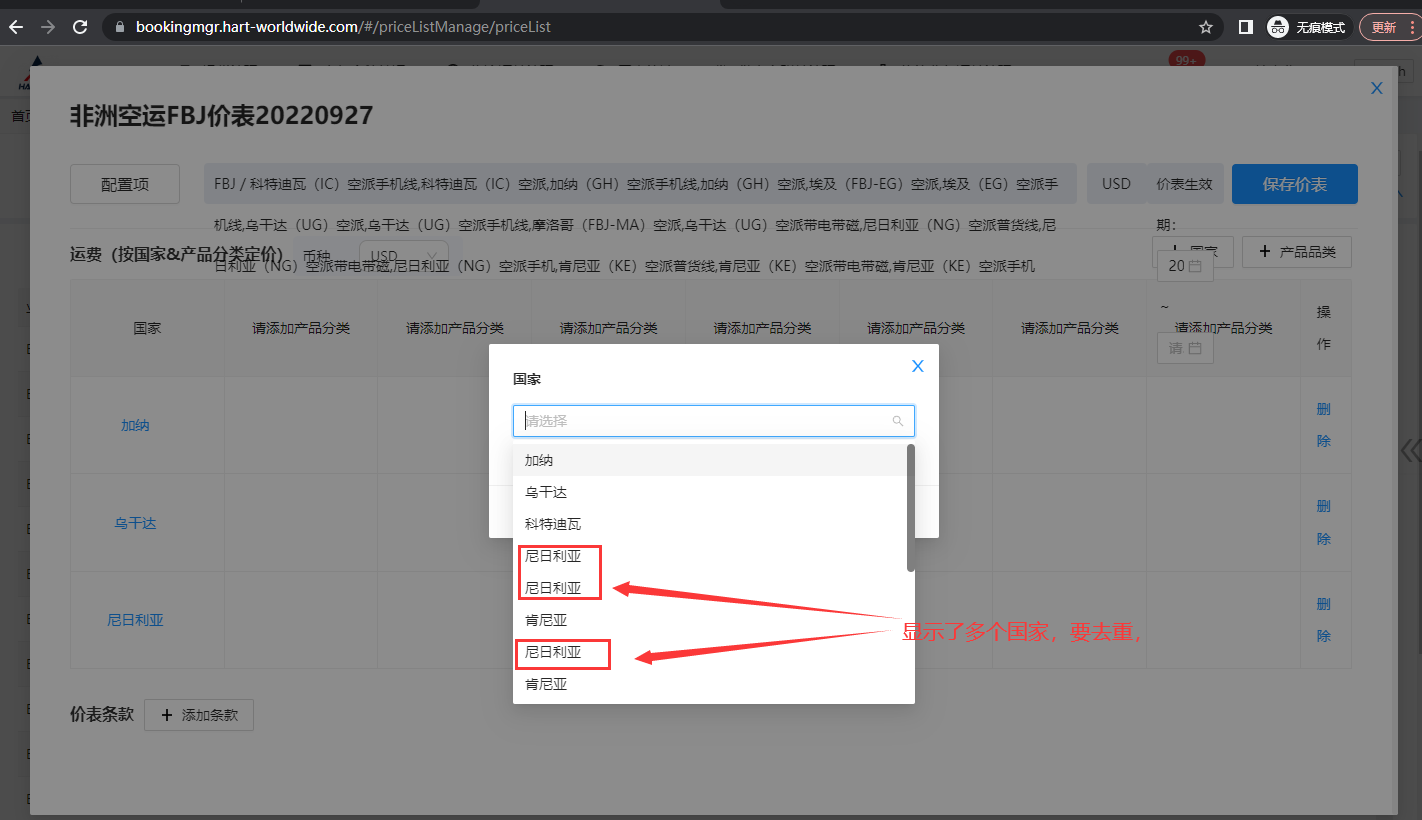The image size is (1422, 820).
Task: Close the 国家 selection dialog
Action: pos(917,366)
